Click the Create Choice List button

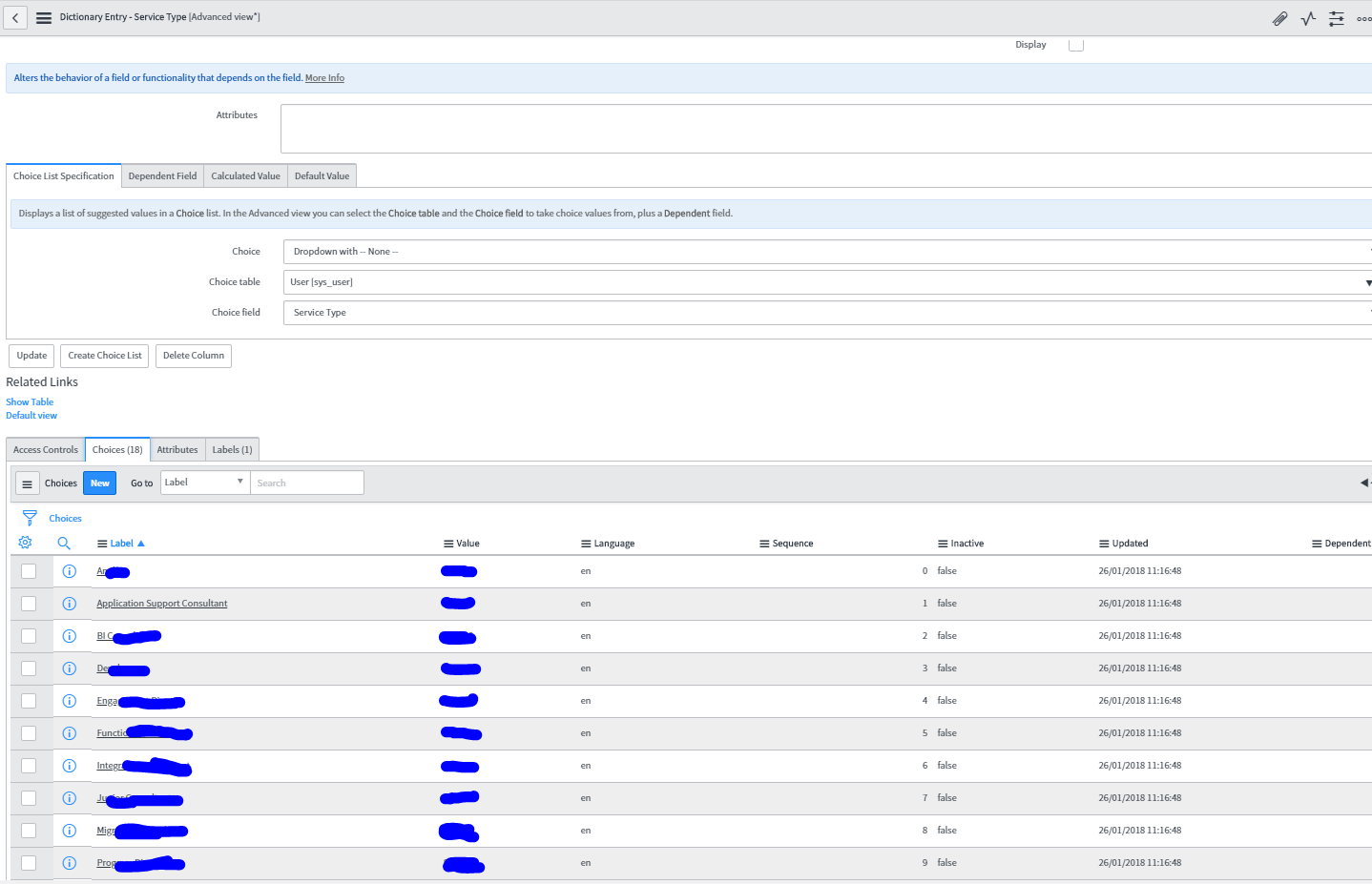click(105, 356)
